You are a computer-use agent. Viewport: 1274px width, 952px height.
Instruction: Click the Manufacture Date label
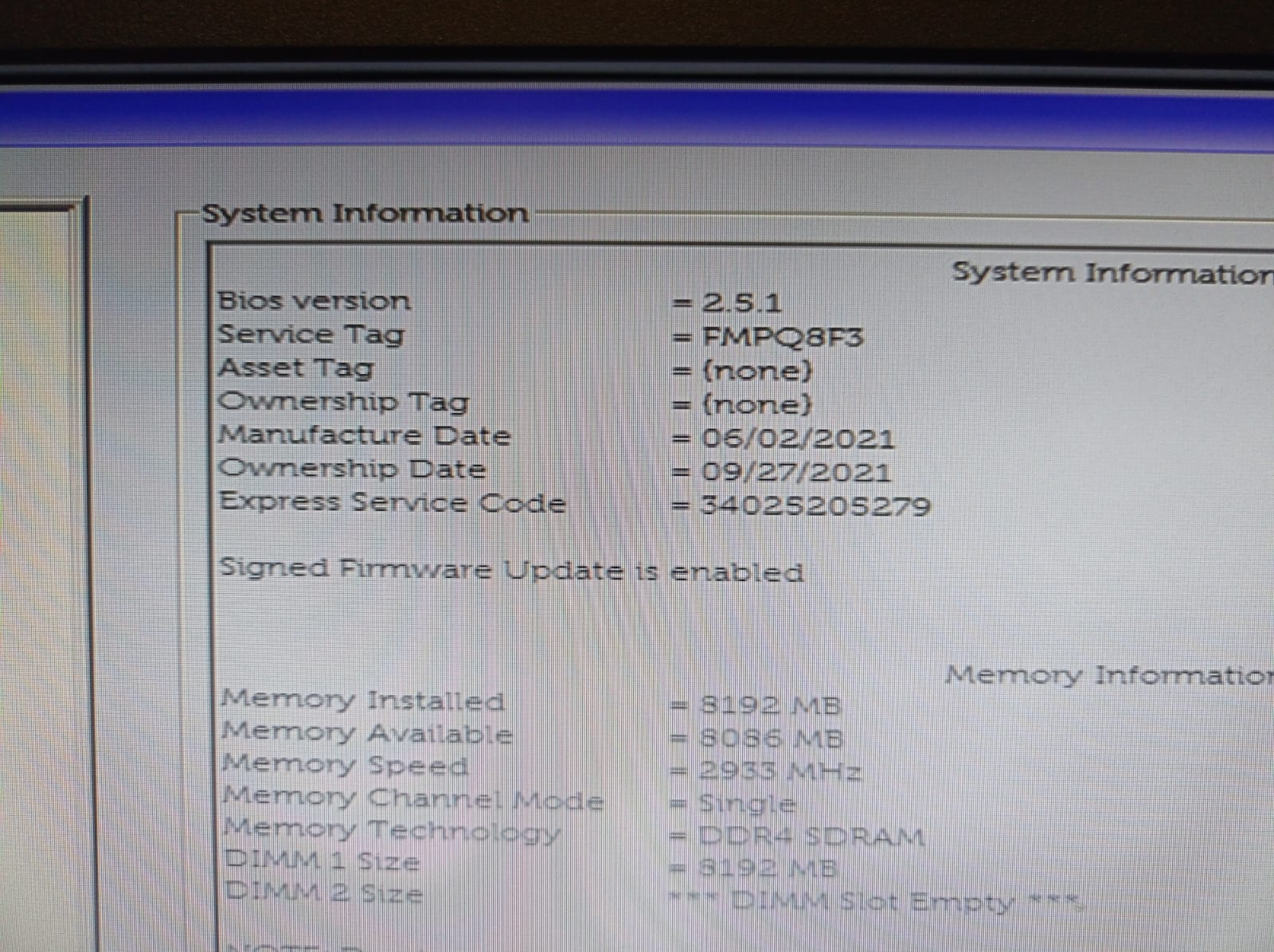point(365,435)
